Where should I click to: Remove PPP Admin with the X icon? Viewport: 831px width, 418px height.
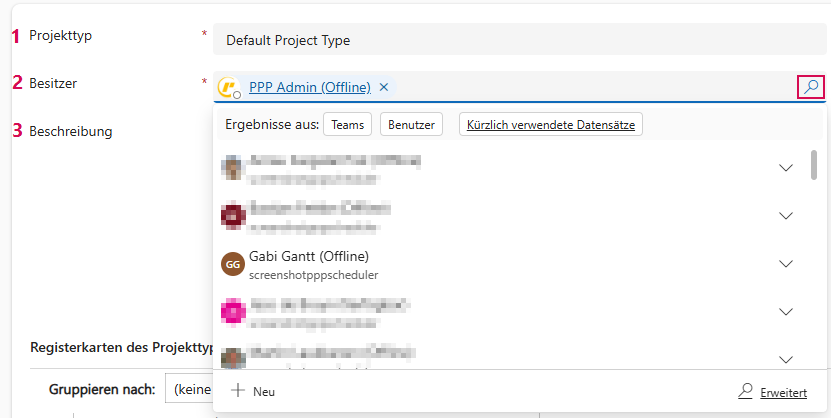[x=384, y=87]
